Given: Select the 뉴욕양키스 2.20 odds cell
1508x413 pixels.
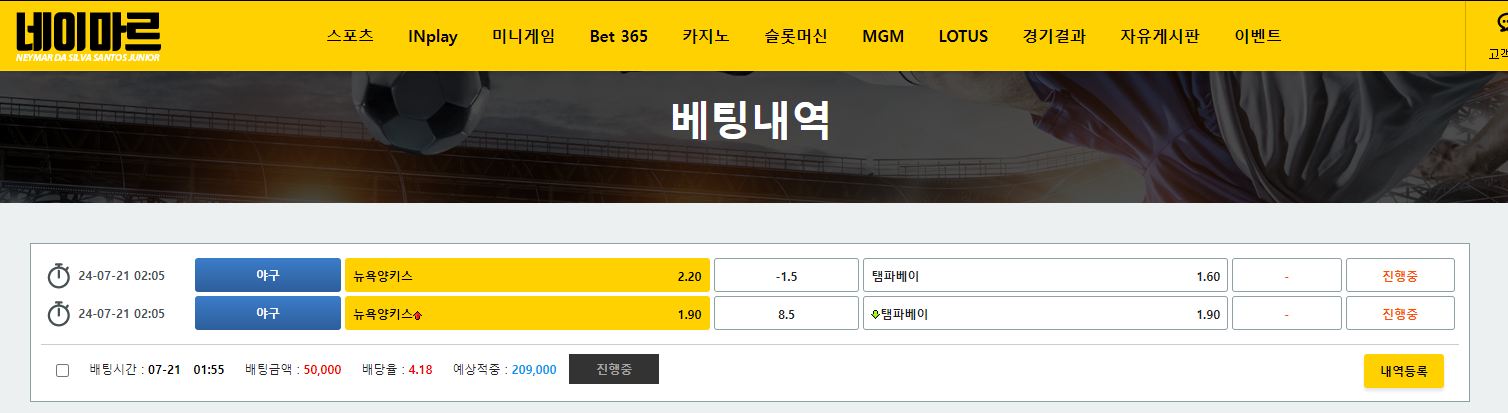Looking at the screenshot, I should click(527, 276).
